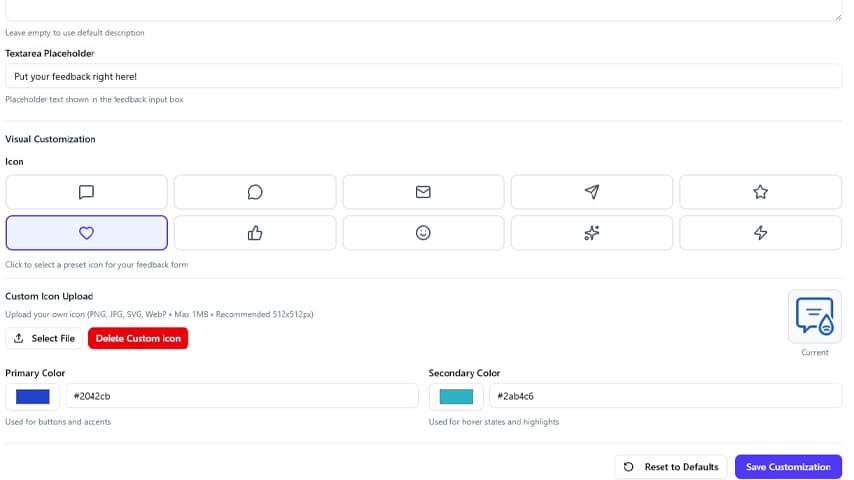Click the Primary Color hex field
854x480 pixels.
click(241, 396)
